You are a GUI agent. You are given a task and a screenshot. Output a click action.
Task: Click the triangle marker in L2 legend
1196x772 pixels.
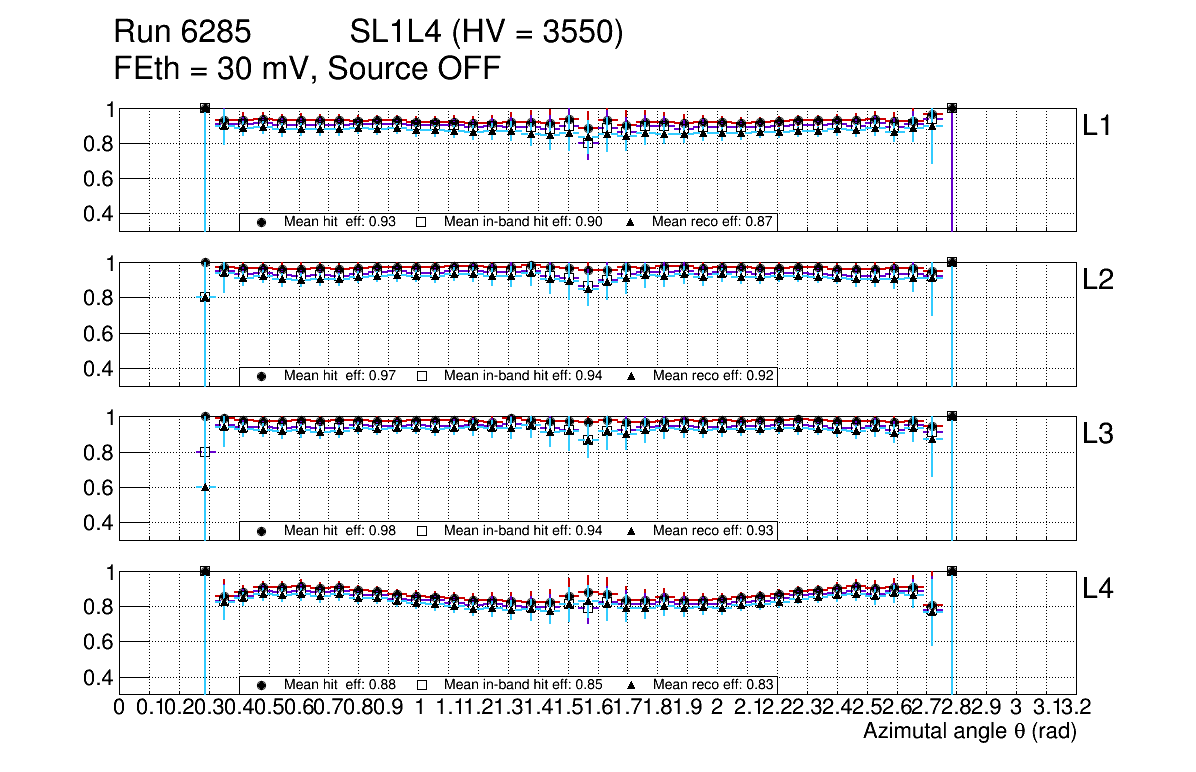click(x=632, y=376)
